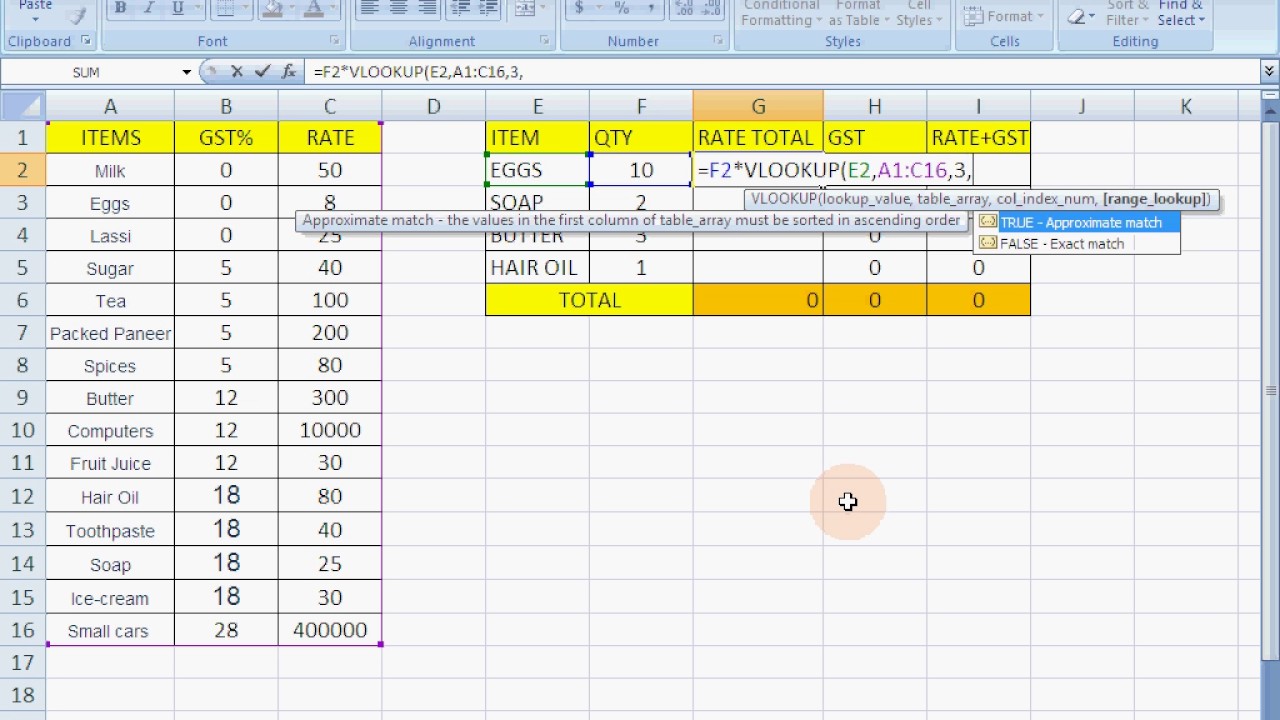Cancel the formula entry with X icon

coord(237,72)
